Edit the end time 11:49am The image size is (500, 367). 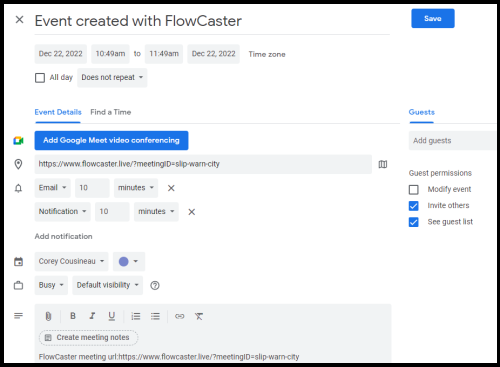coord(164,54)
